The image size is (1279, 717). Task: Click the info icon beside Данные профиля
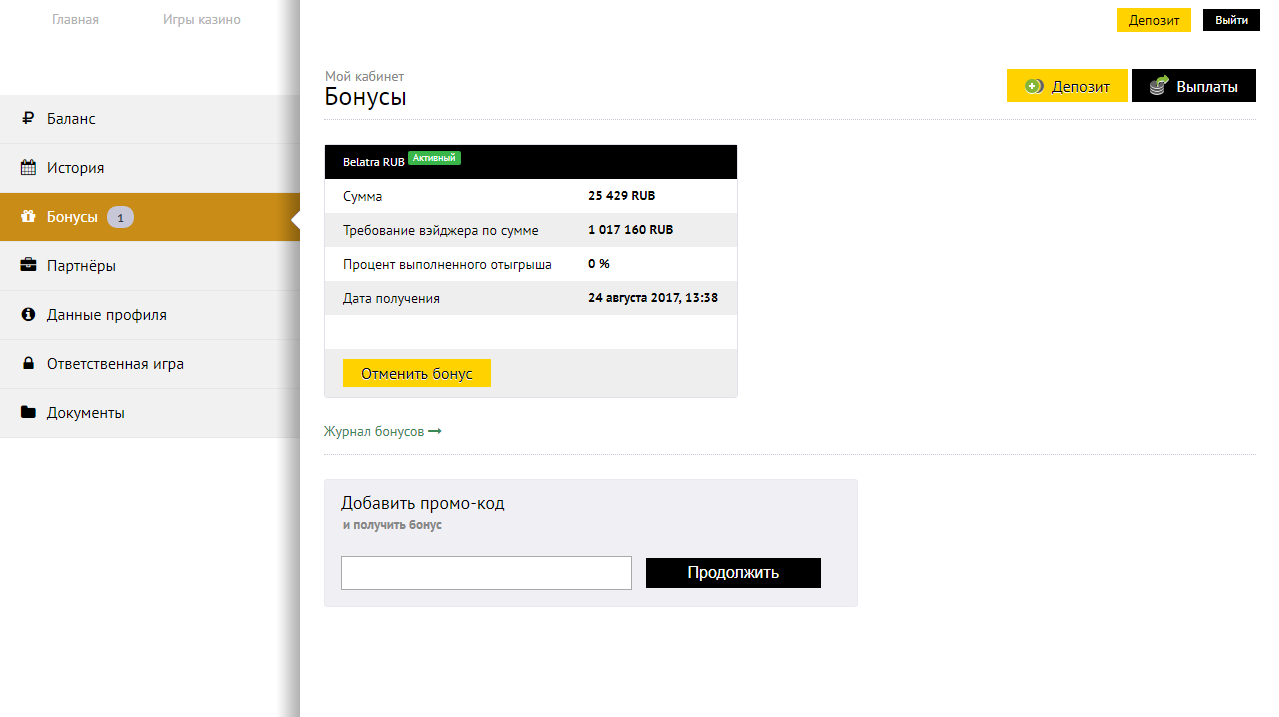pyautogui.click(x=28, y=315)
